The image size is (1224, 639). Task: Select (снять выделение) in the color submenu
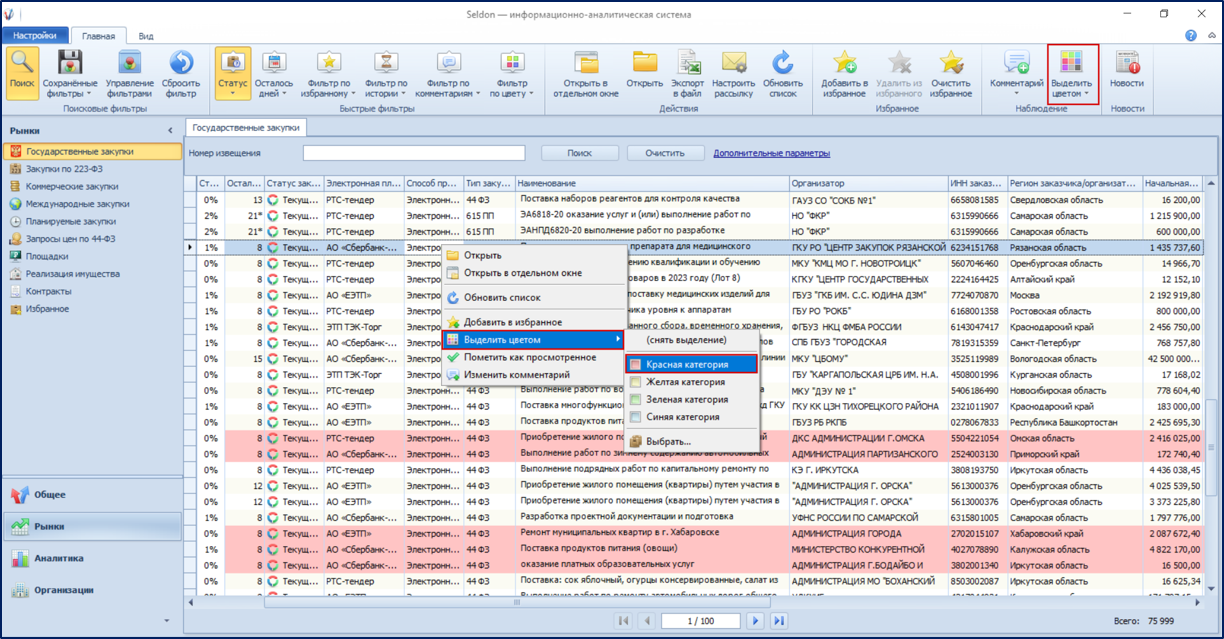692,341
